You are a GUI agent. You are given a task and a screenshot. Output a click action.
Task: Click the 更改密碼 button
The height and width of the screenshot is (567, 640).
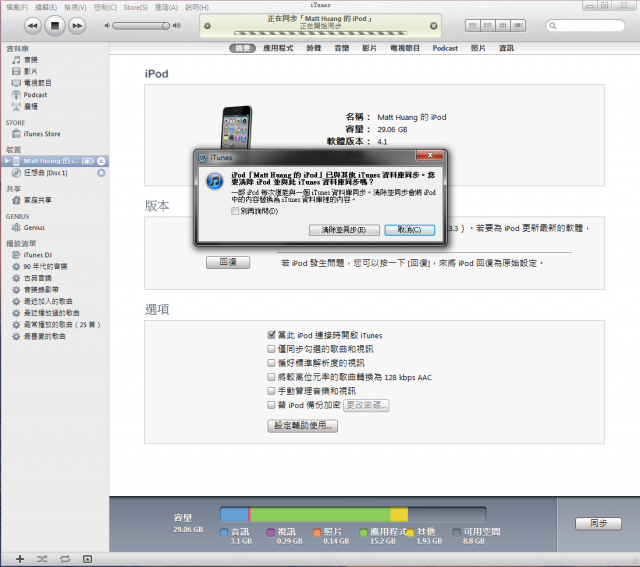tap(366, 405)
